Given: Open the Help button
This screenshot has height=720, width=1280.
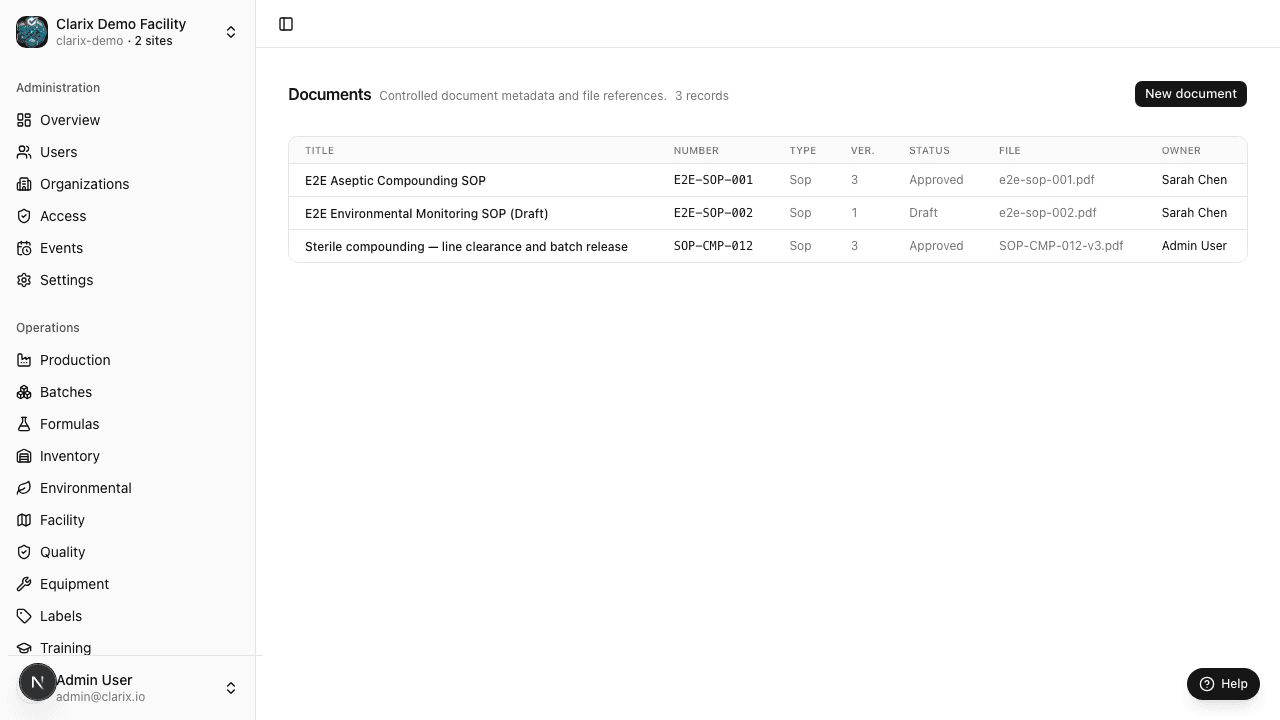Looking at the screenshot, I should point(1223,684).
